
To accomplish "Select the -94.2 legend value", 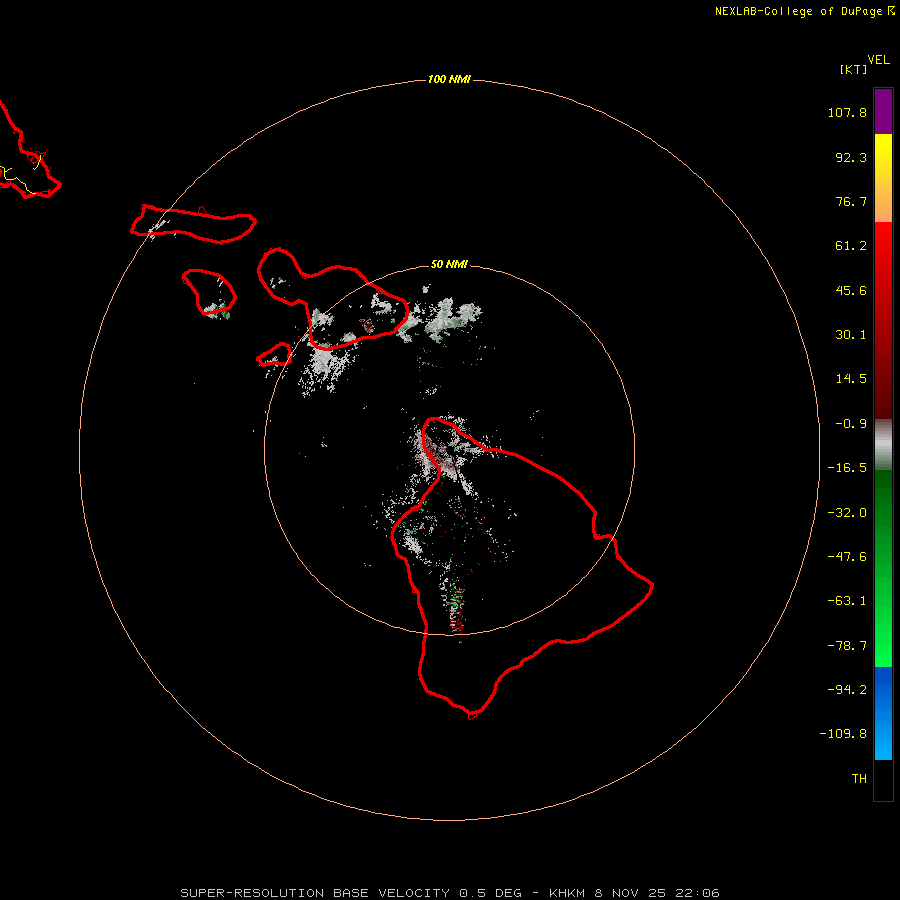I will point(847,689).
